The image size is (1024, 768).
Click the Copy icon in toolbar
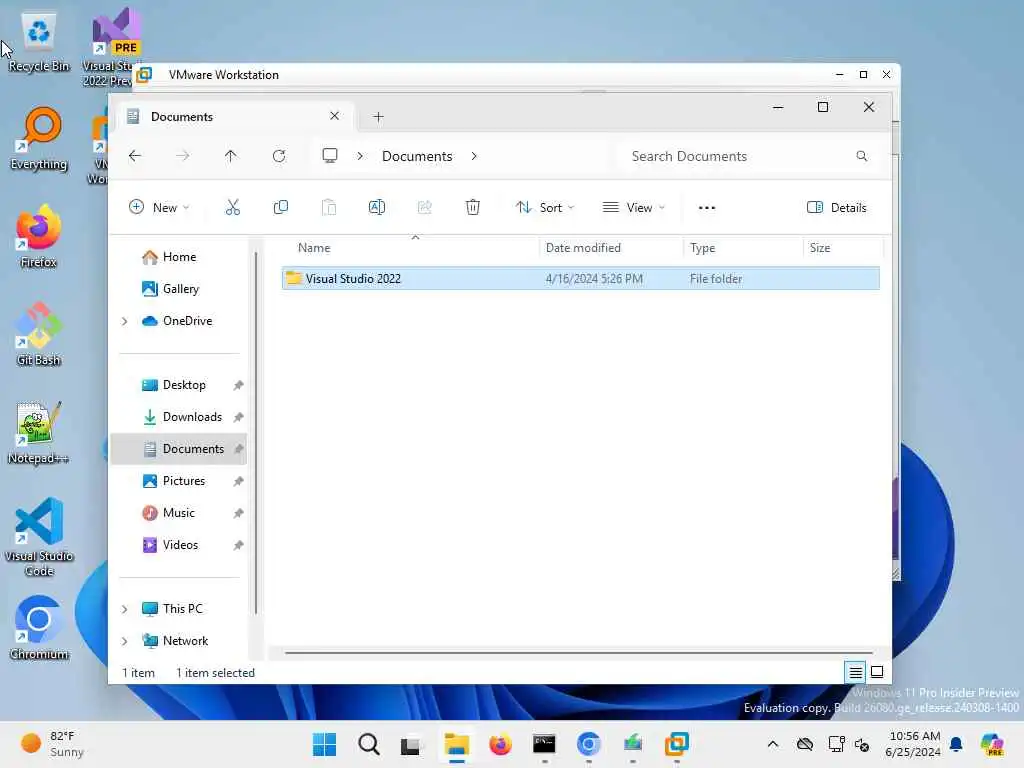(281, 208)
